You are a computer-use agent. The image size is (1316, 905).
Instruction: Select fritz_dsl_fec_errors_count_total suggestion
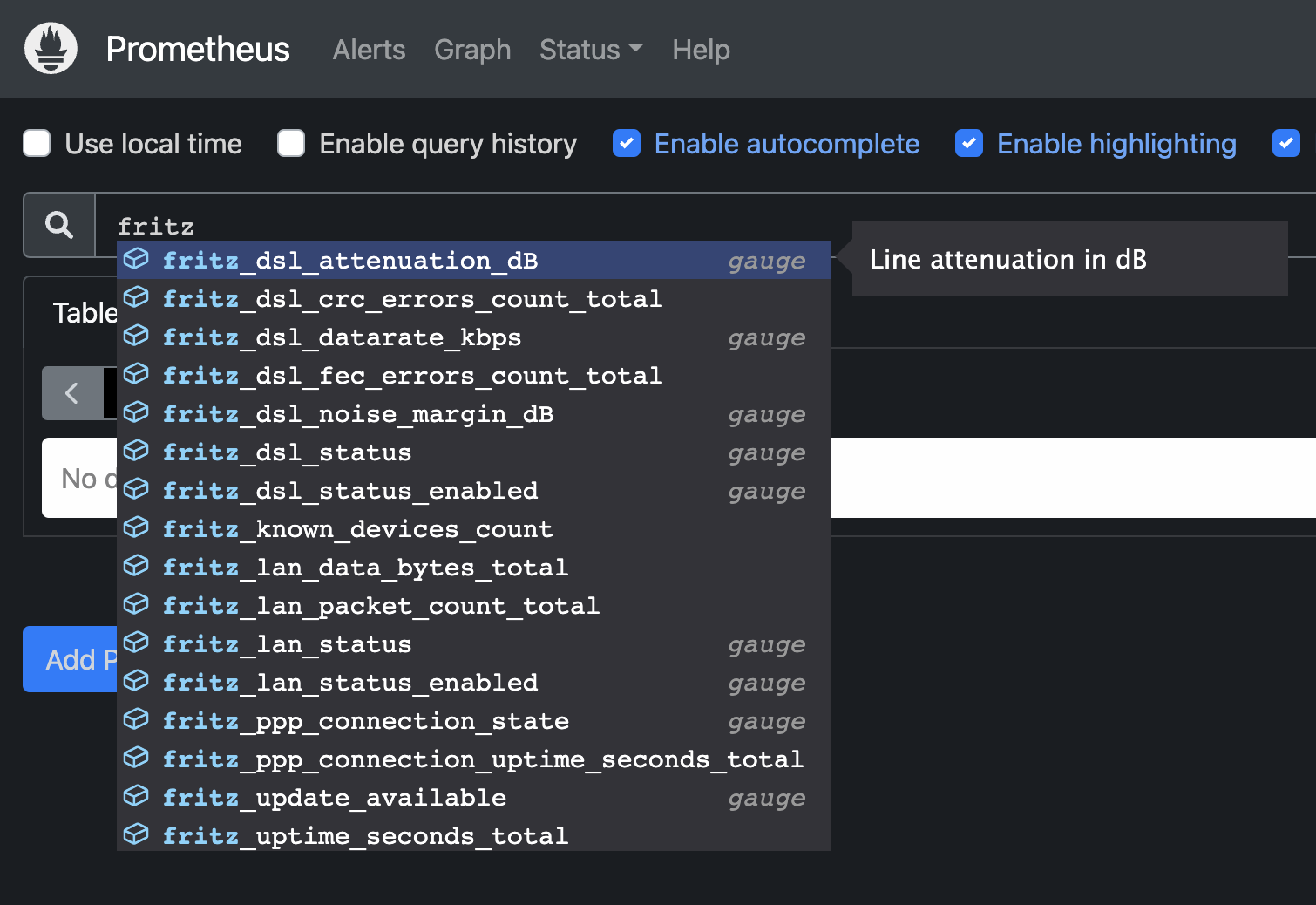point(474,375)
